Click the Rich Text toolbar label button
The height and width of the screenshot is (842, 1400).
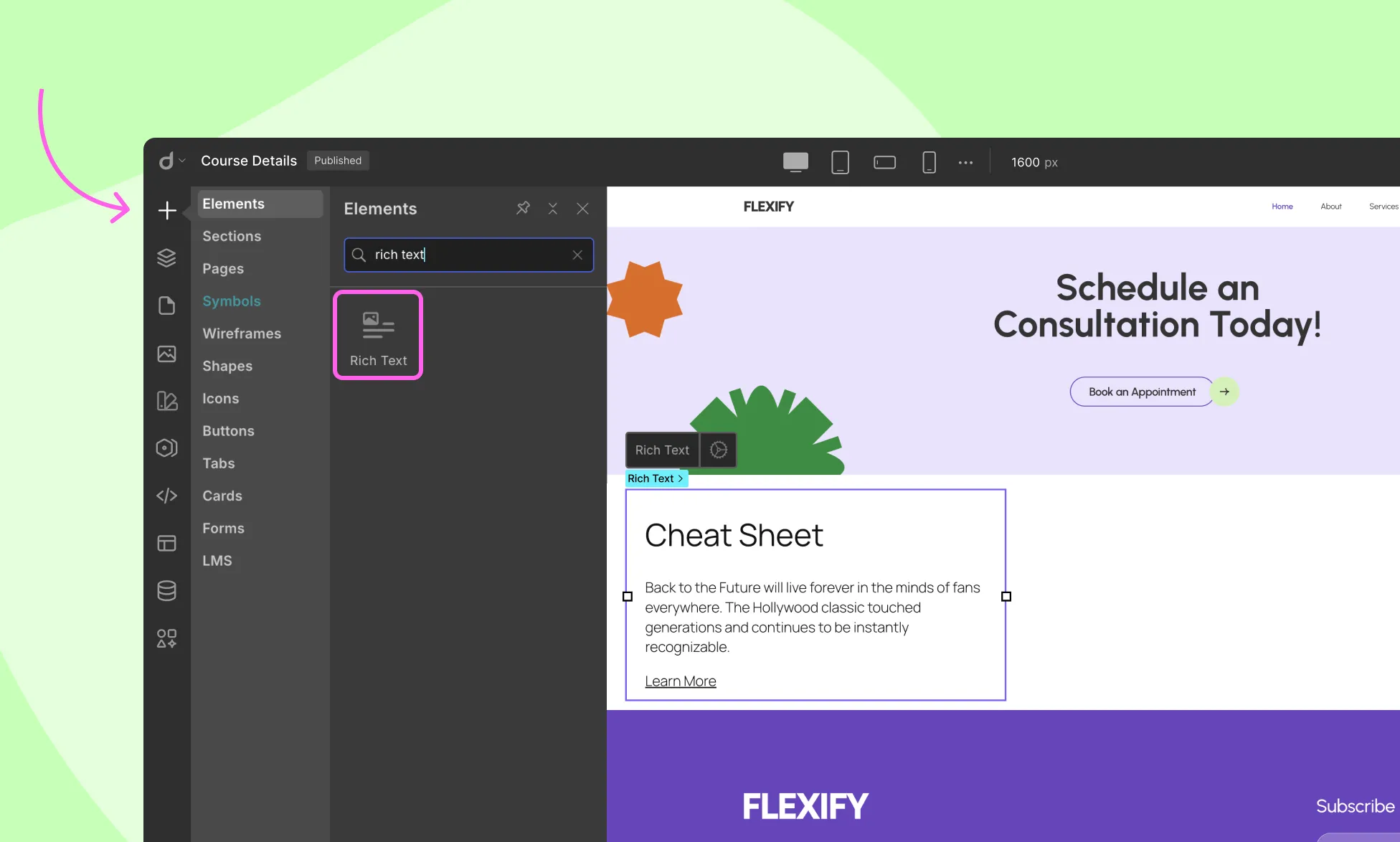click(x=662, y=450)
